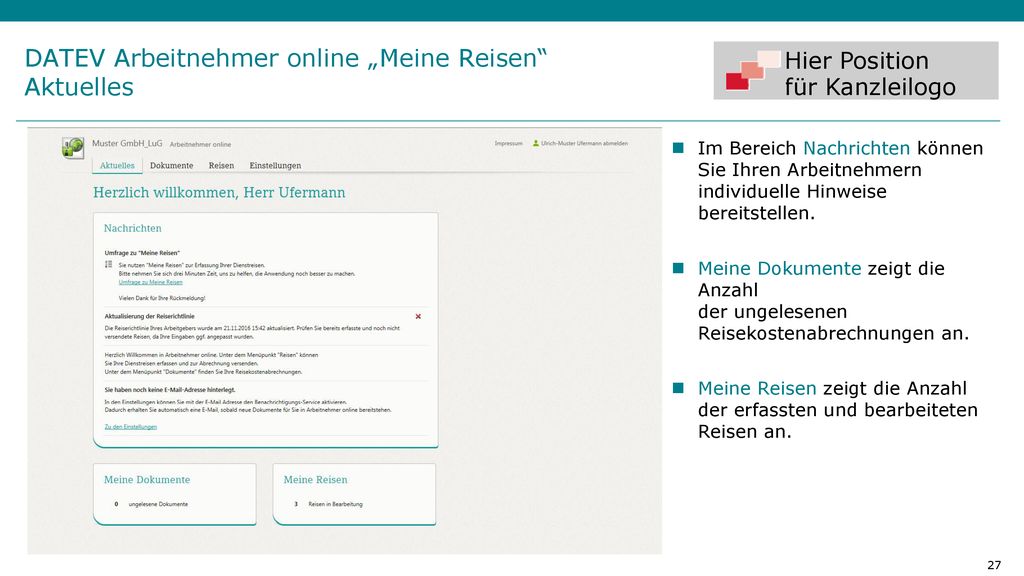Click the Sie haben noch keine E-Mail-Adresse heading
Screen dimensions: 1024x576
[x=170, y=390]
